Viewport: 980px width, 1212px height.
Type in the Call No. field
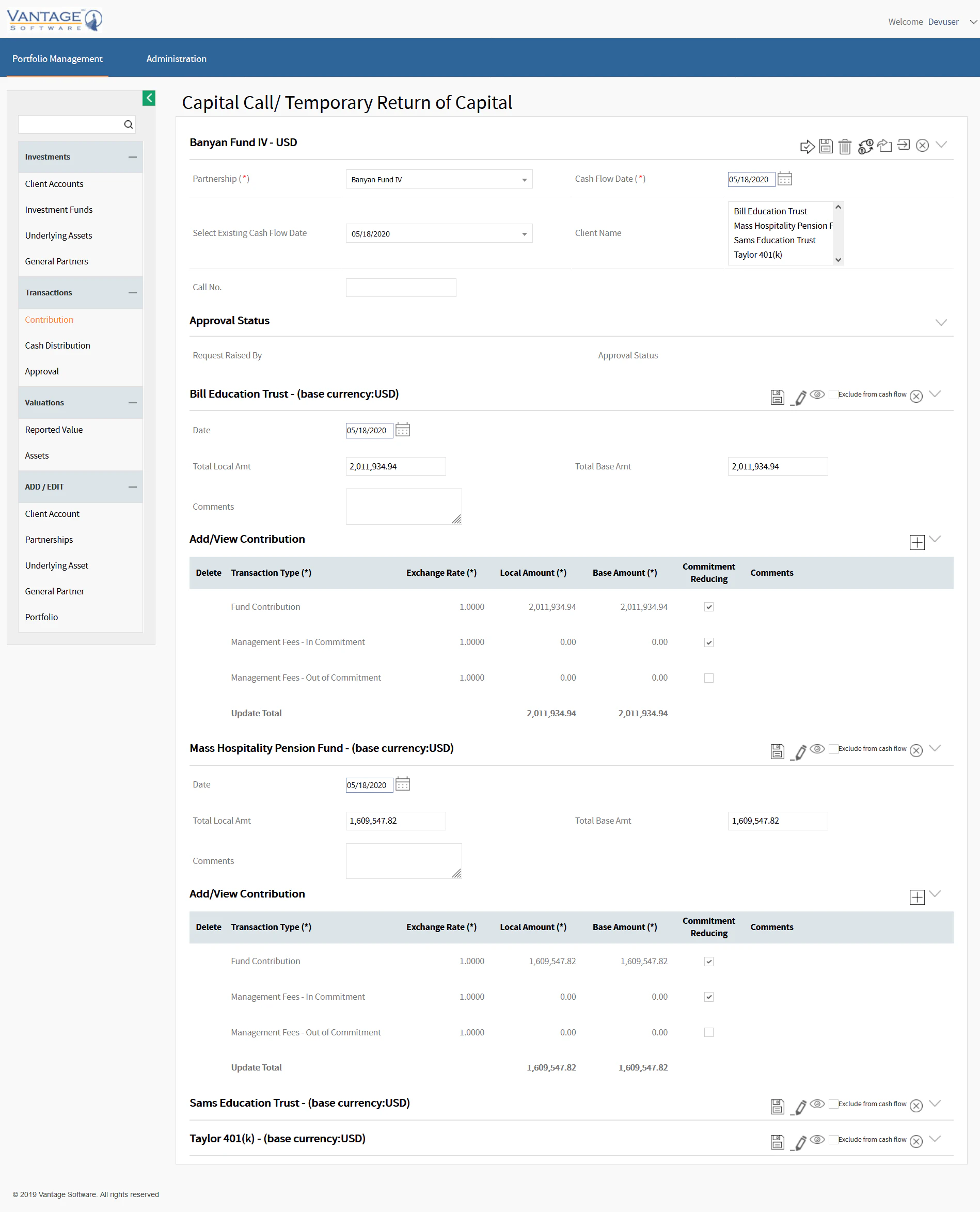click(400, 287)
